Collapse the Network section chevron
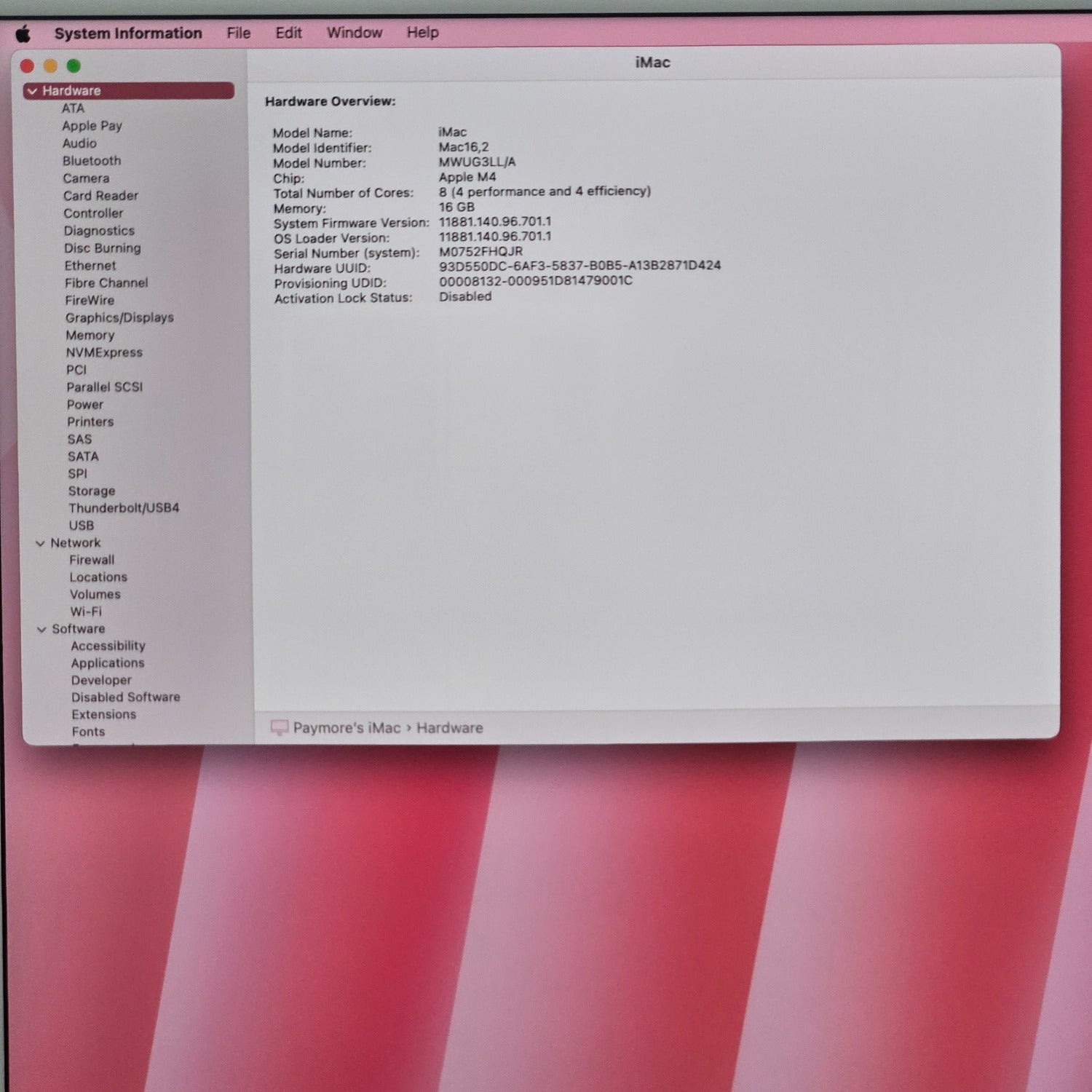 (40, 543)
